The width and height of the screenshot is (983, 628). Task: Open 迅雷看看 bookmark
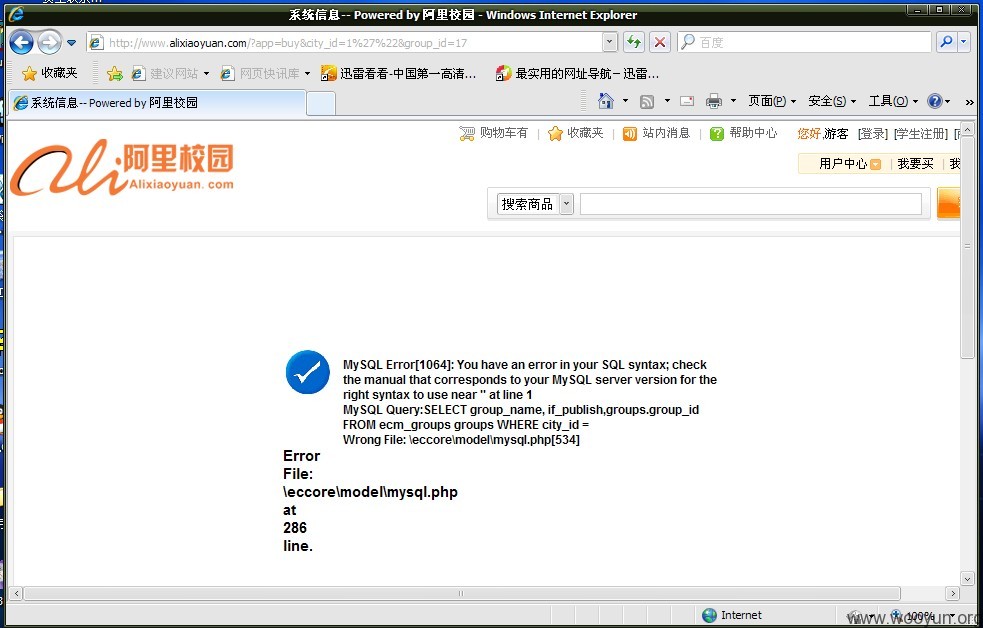click(399, 73)
